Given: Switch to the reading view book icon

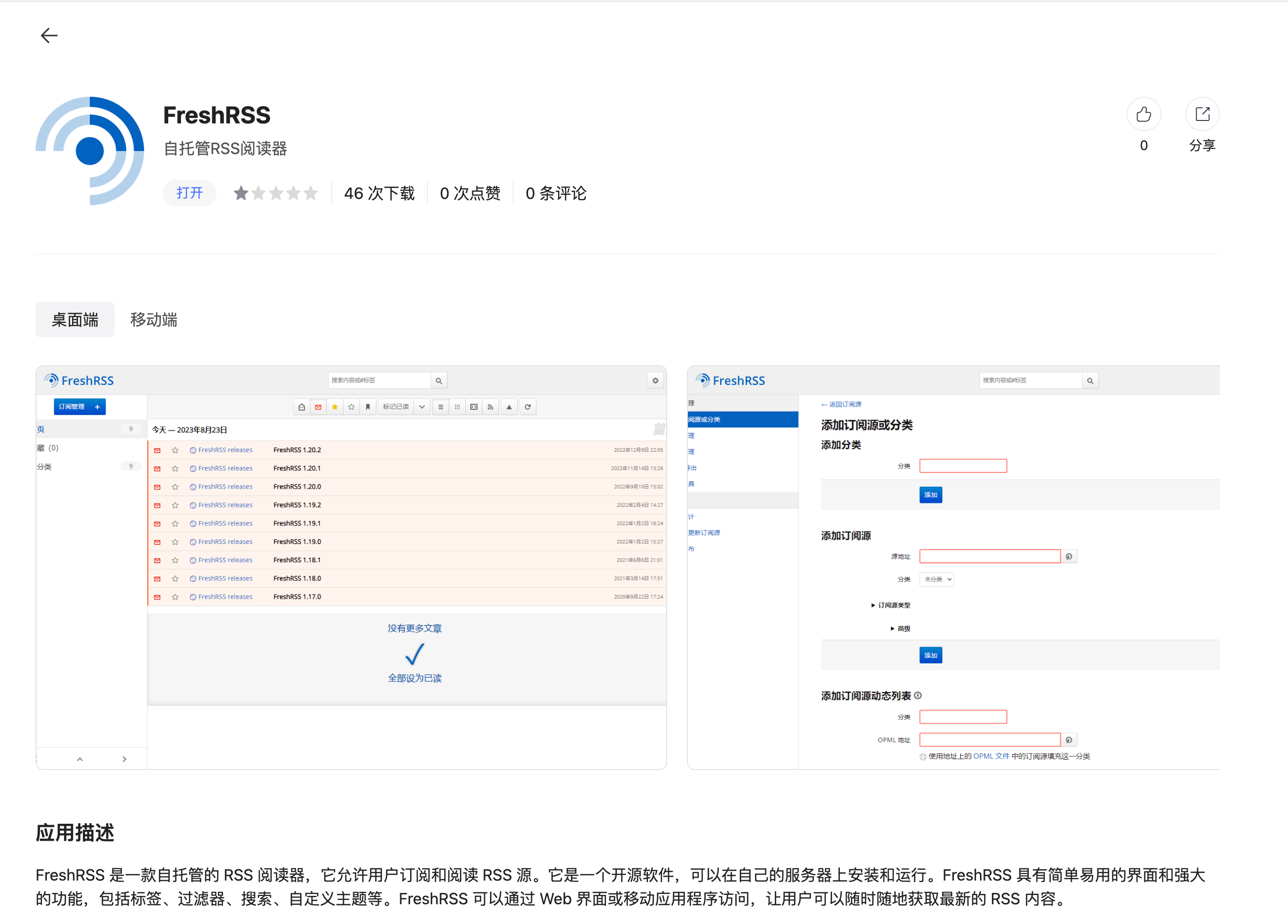Looking at the screenshot, I should pyautogui.click(x=474, y=407).
